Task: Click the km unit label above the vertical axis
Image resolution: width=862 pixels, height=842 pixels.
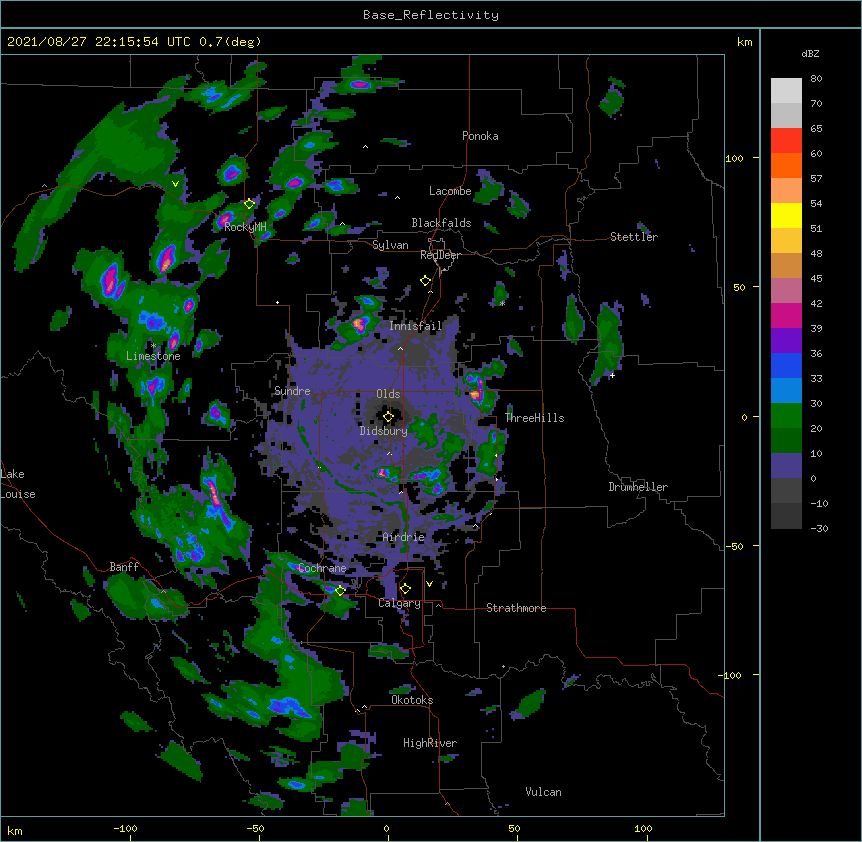Action: [x=745, y=42]
